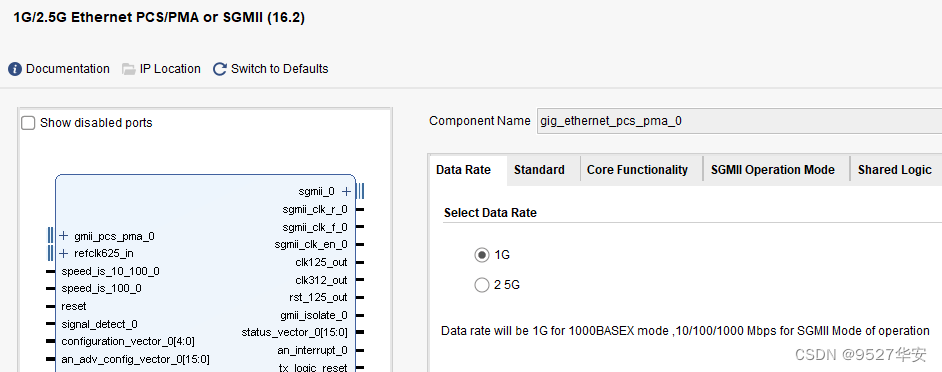Viewport: 942px width, 372px height.
Task: Click the sgmii_clk_r_0 output port pin
Action: point(360,210)
